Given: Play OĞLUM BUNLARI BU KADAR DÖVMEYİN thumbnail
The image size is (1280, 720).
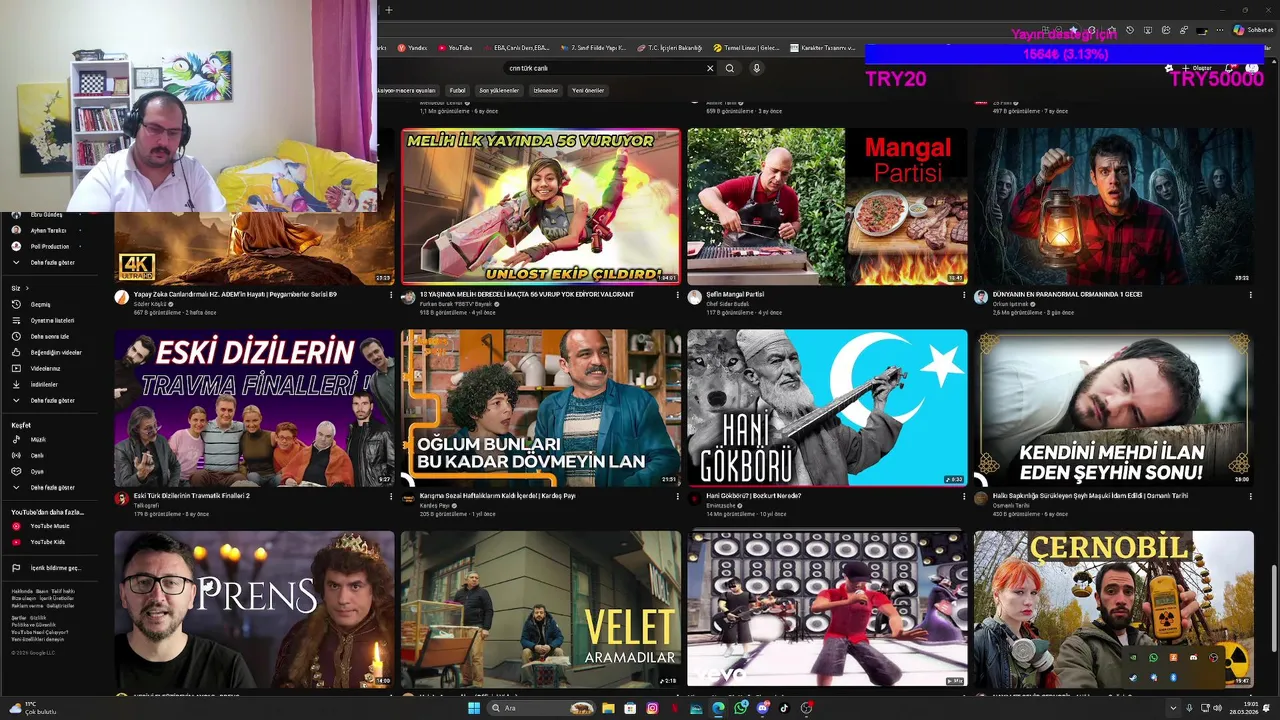Looking at the screenshot, I should click(x=541, y=408).
